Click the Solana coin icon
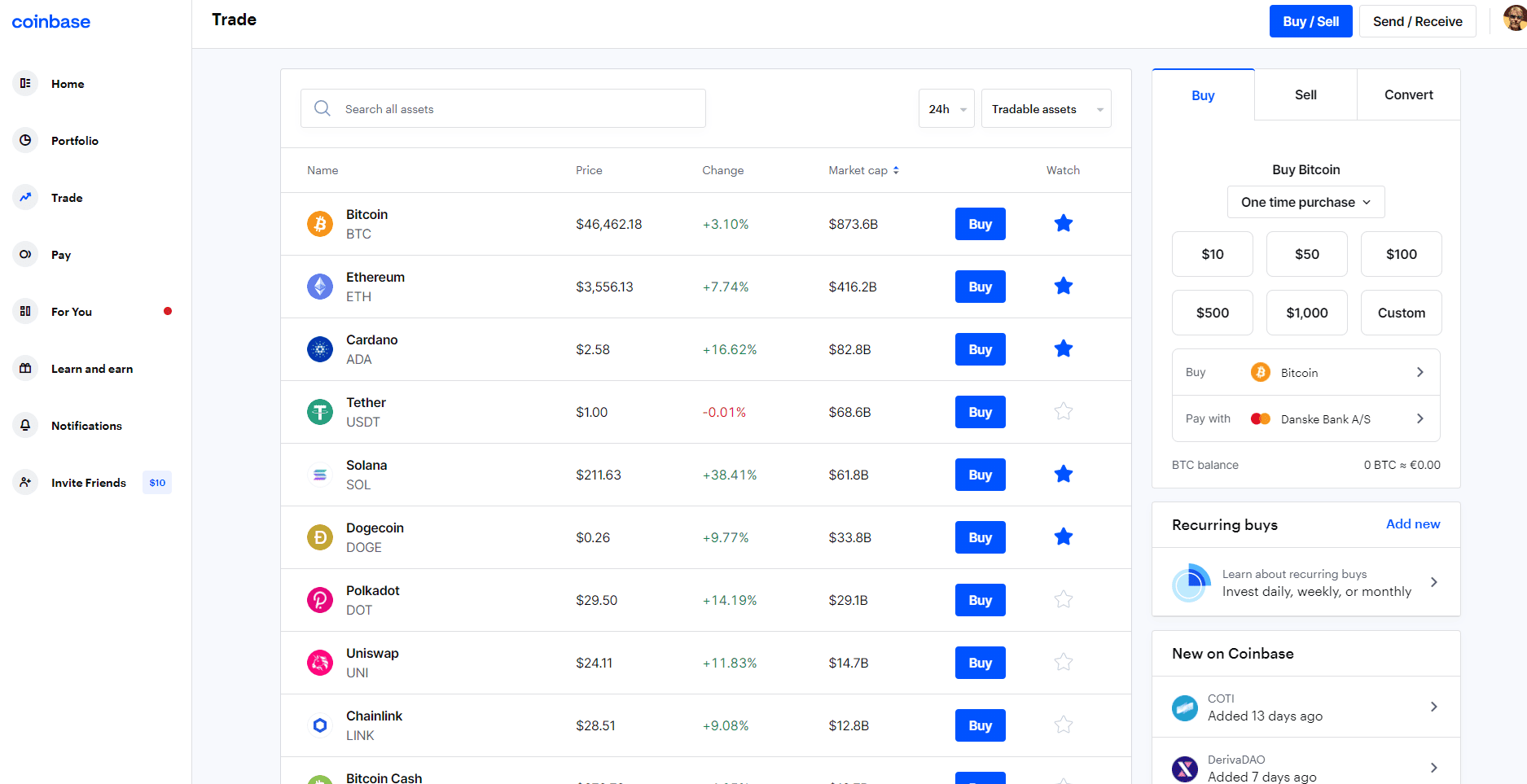The width and height of the screenshot is (1527, 784). 320,475
